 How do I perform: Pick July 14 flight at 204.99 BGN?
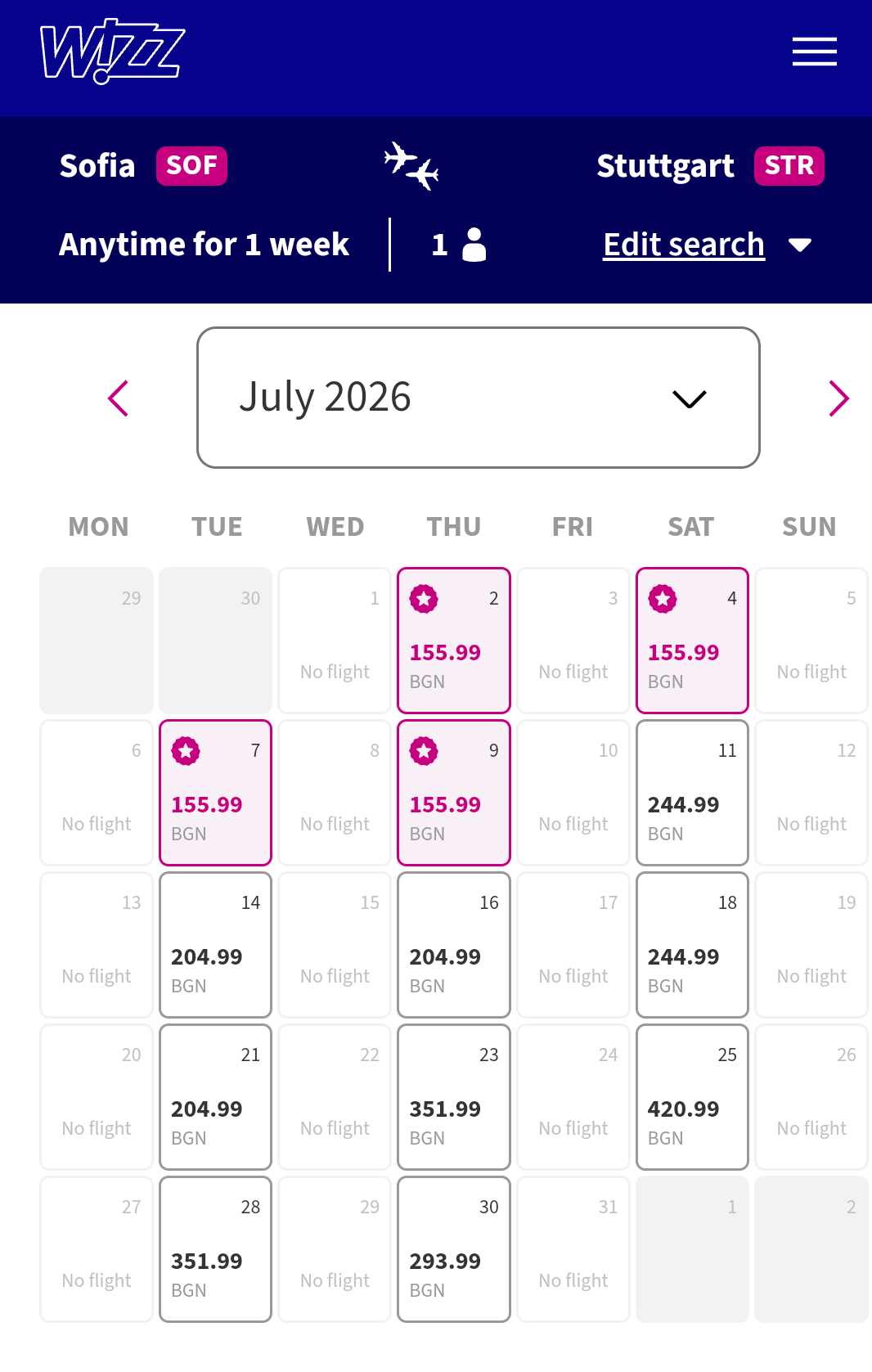(215, 945)
